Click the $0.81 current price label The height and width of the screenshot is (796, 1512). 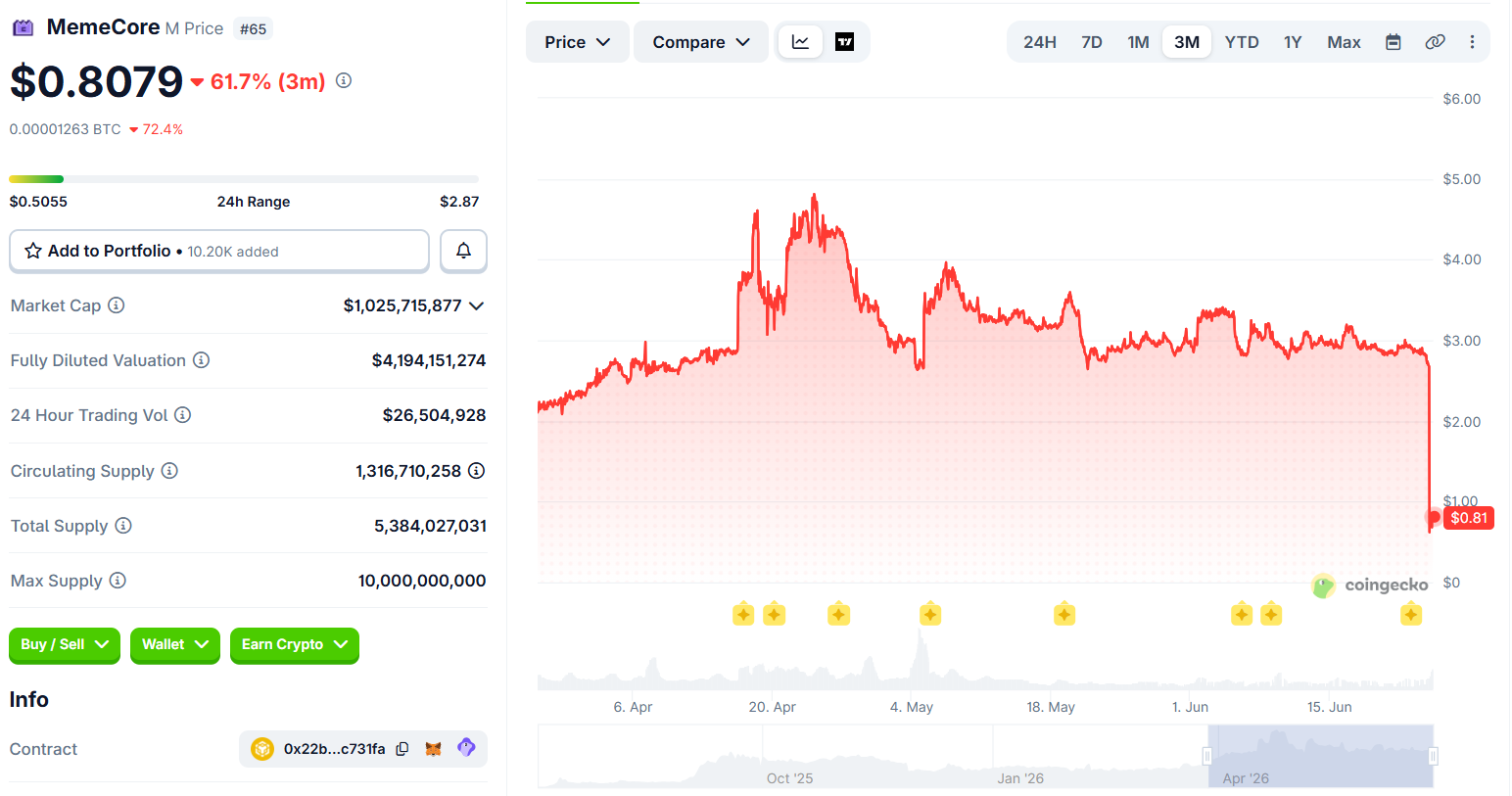(x=1469, y=518)
